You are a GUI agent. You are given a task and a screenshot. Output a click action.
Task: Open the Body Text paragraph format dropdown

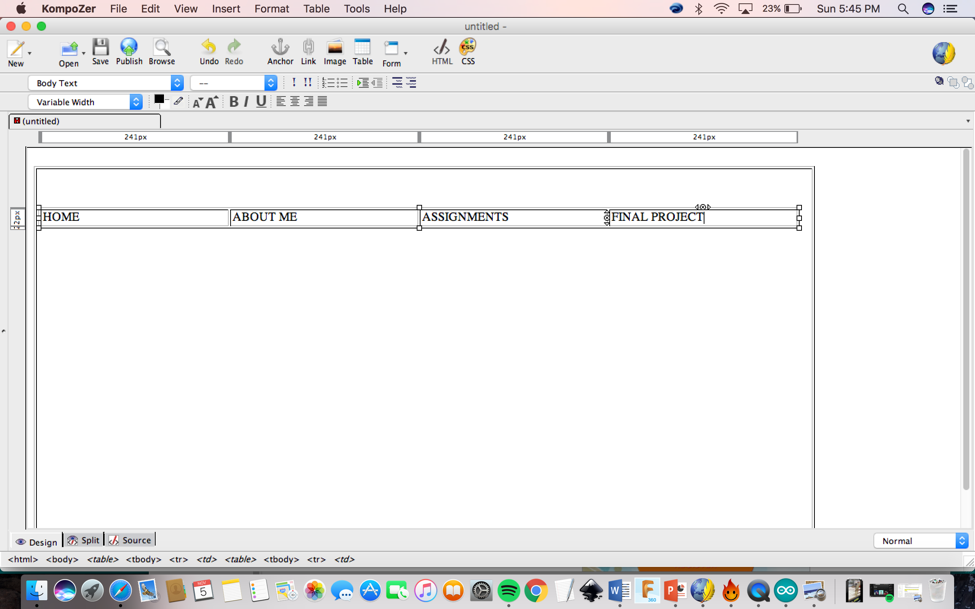point(106,83)
